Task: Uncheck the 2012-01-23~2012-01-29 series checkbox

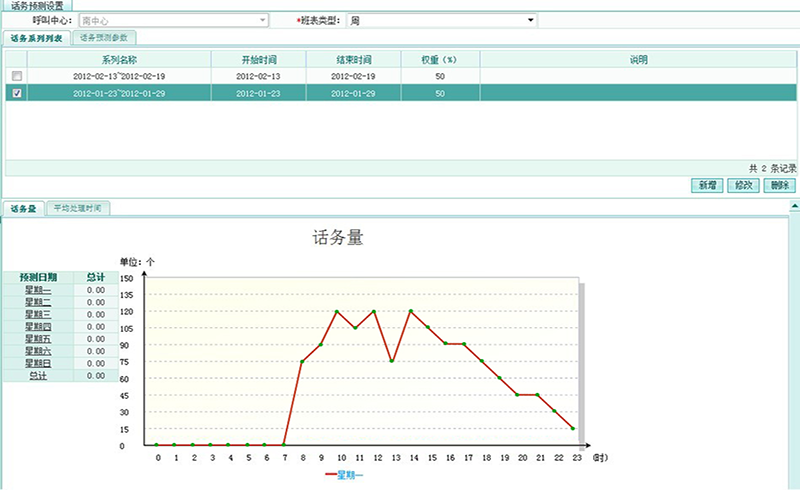Action: click(16, 93)
